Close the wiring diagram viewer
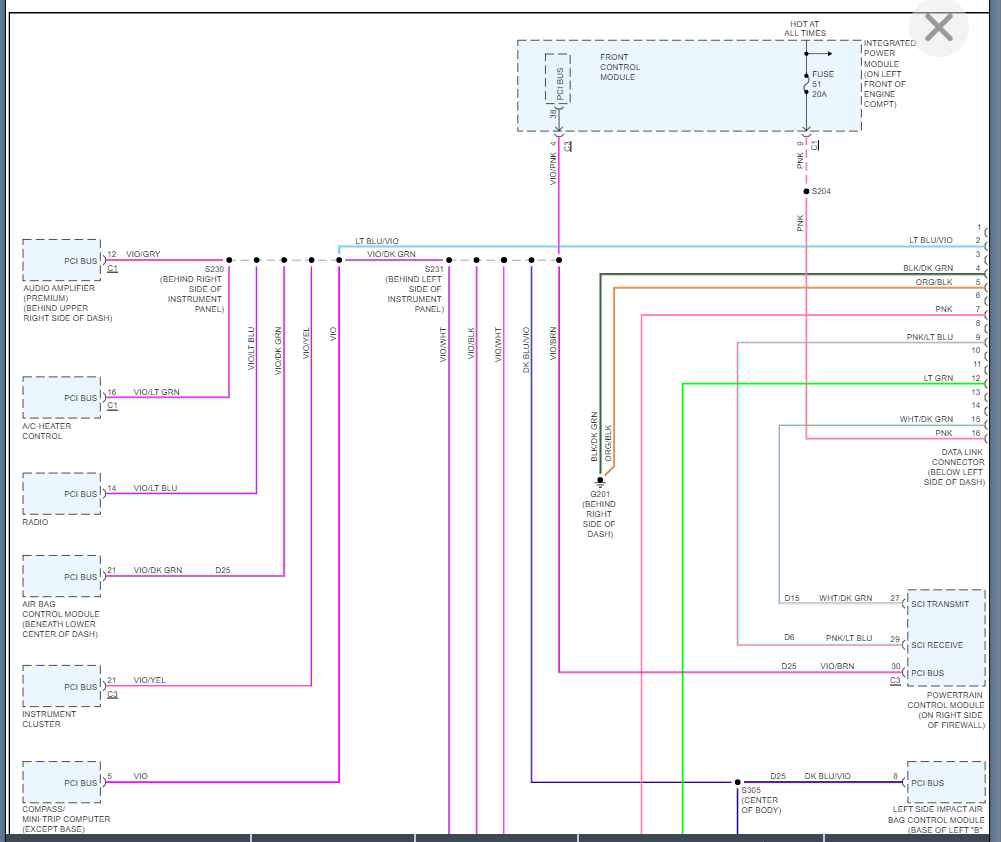Screen dimensions: 1001x842 938,28
